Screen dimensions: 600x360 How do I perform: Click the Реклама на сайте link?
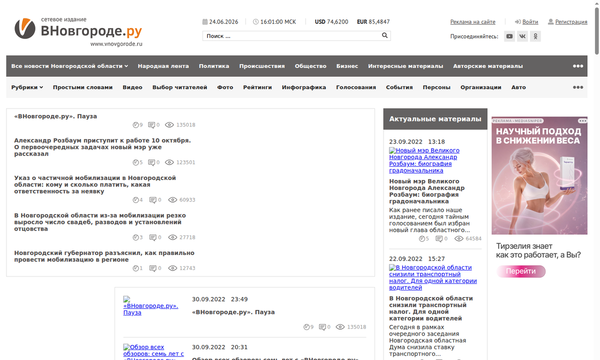(473, 22)
